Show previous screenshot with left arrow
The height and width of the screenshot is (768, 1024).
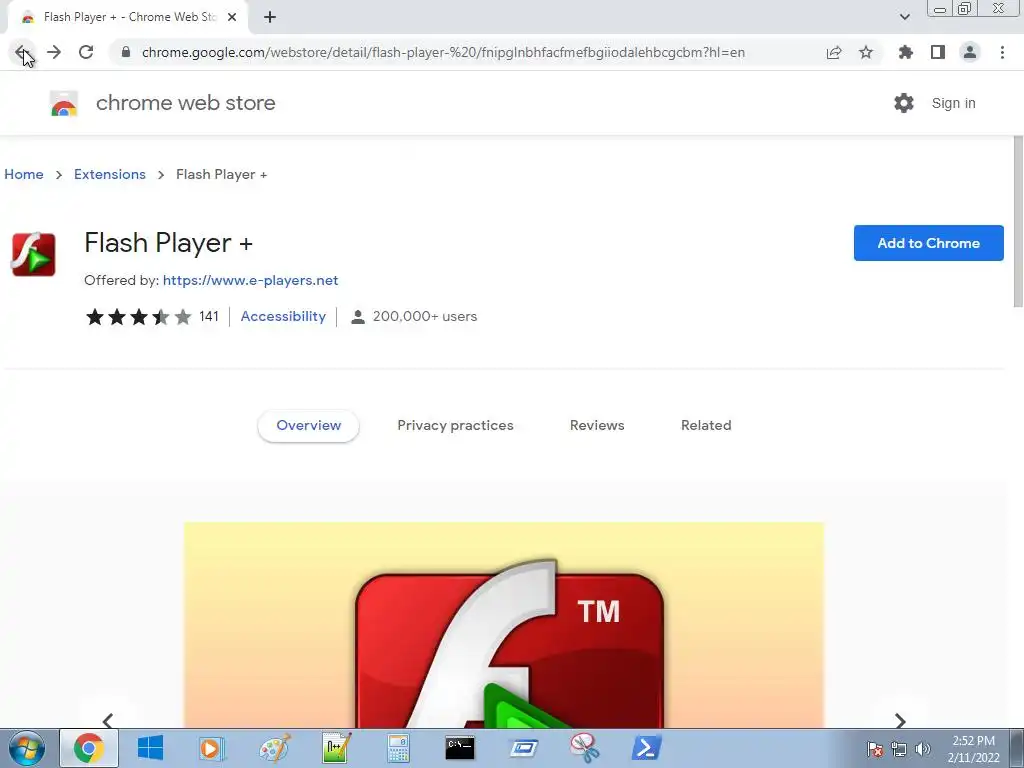pyautogui.click(x=108, y=720)
